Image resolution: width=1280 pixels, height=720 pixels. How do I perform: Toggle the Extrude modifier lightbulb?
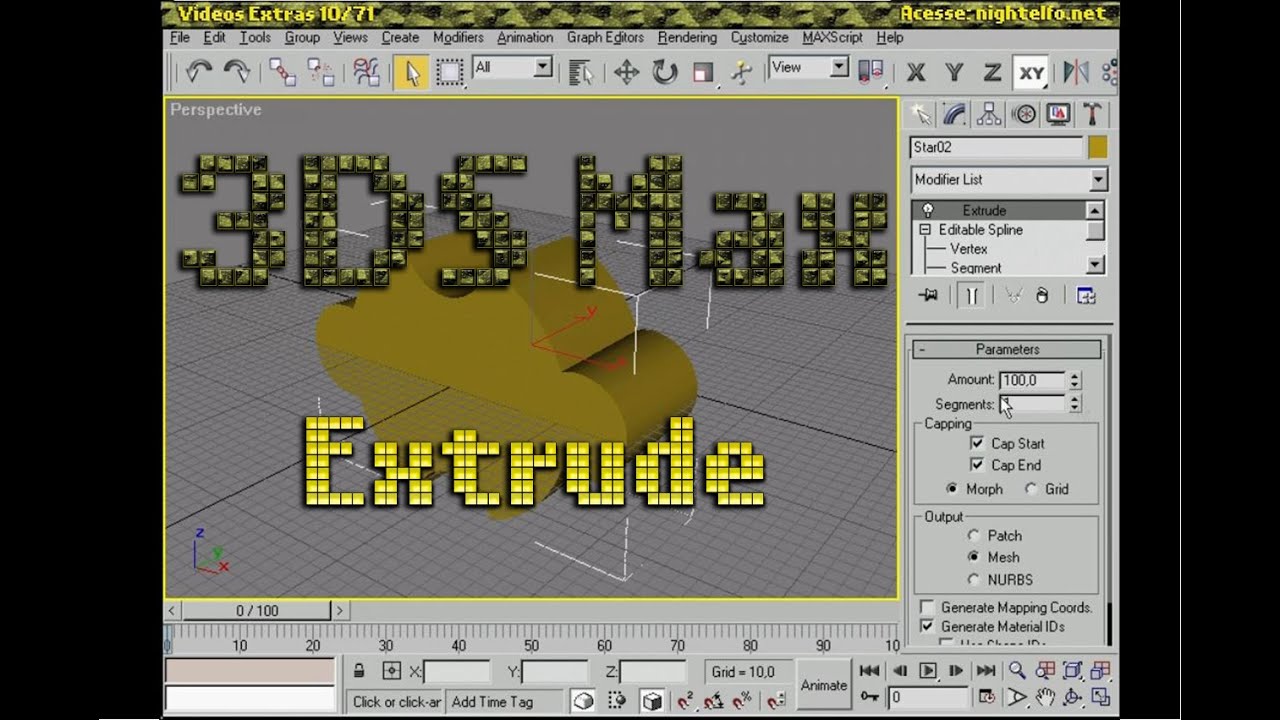[x=927, y=210]
